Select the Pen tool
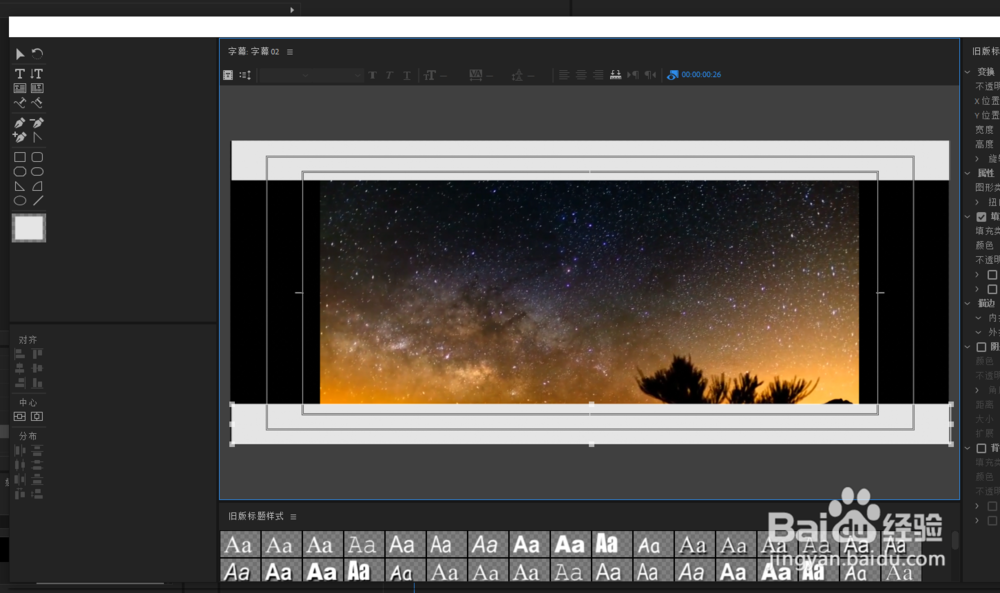Viewport: 1000px width, 593px height. point(20,123)
